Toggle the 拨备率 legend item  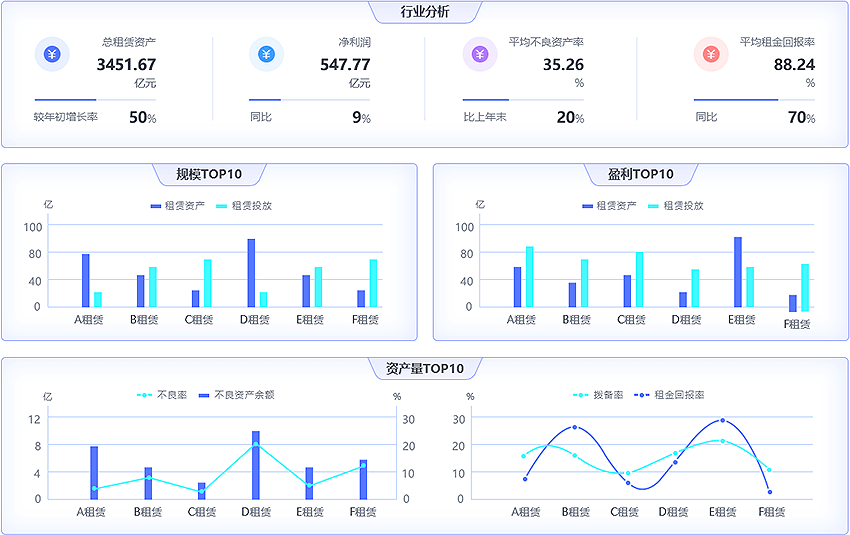(x=598, y=395)
